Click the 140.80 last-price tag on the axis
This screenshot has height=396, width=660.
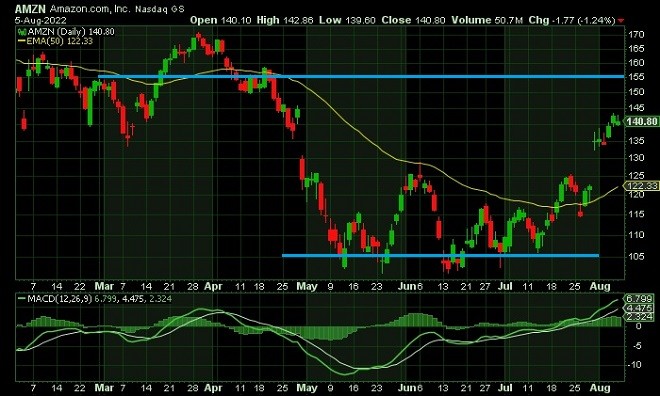coord(641,122)
